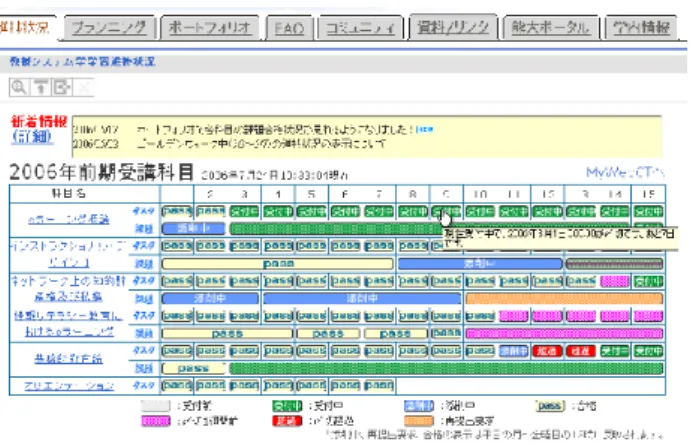Click the red 超過 swatch in legend

pos(287,420)
